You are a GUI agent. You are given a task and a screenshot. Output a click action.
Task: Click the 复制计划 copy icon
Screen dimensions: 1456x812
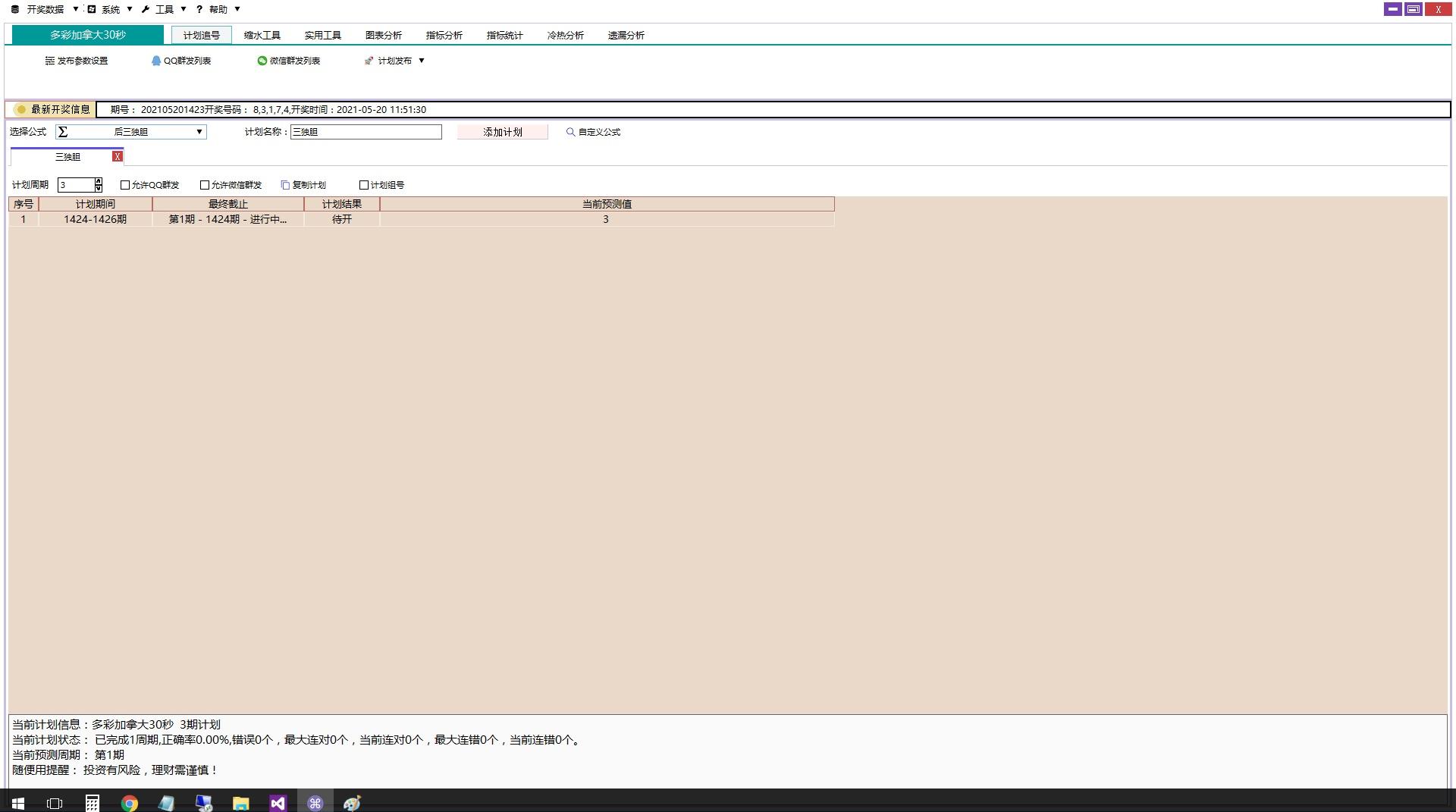[286, 185]
